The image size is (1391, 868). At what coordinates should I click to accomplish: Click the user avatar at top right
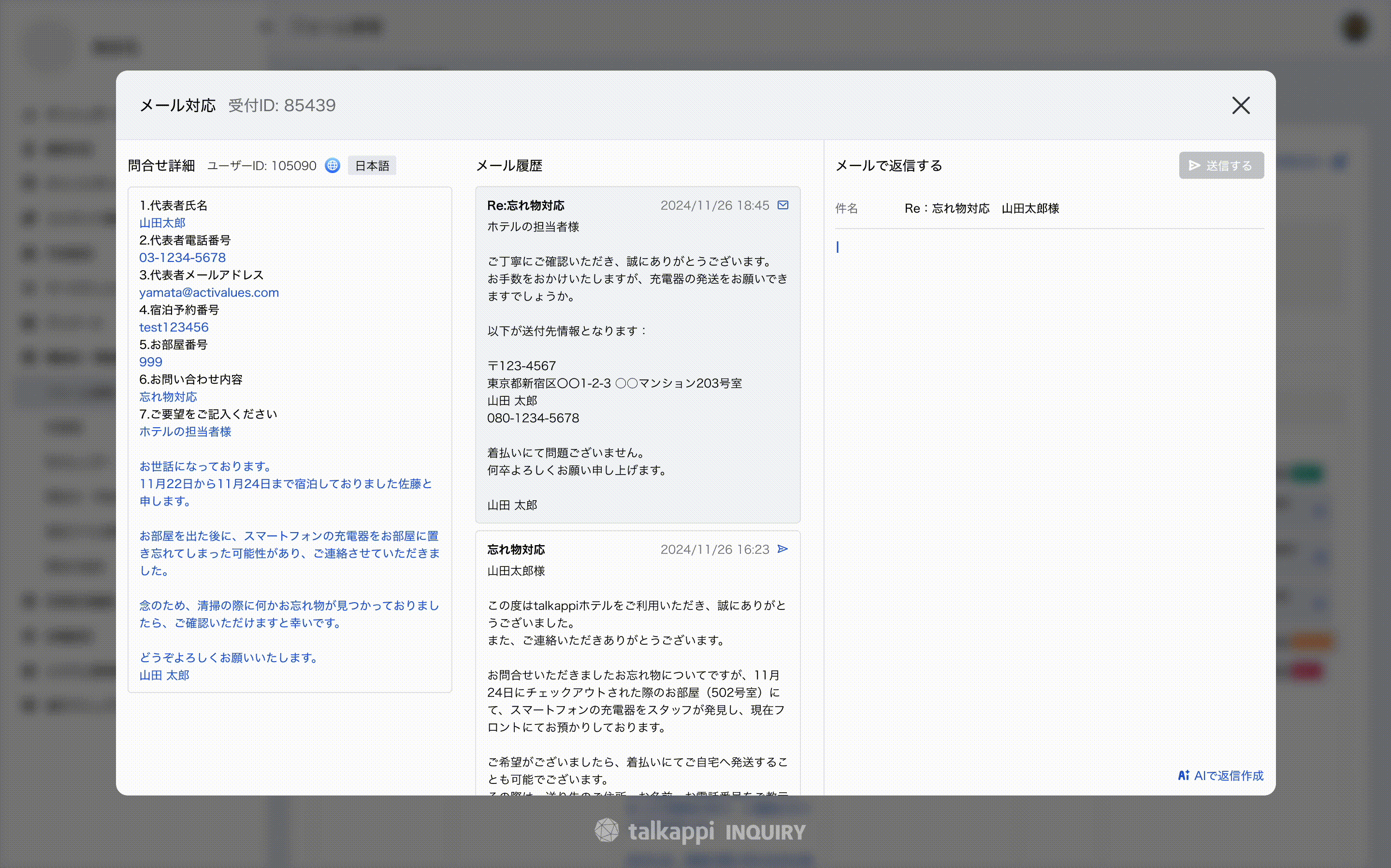point(1355,27)
